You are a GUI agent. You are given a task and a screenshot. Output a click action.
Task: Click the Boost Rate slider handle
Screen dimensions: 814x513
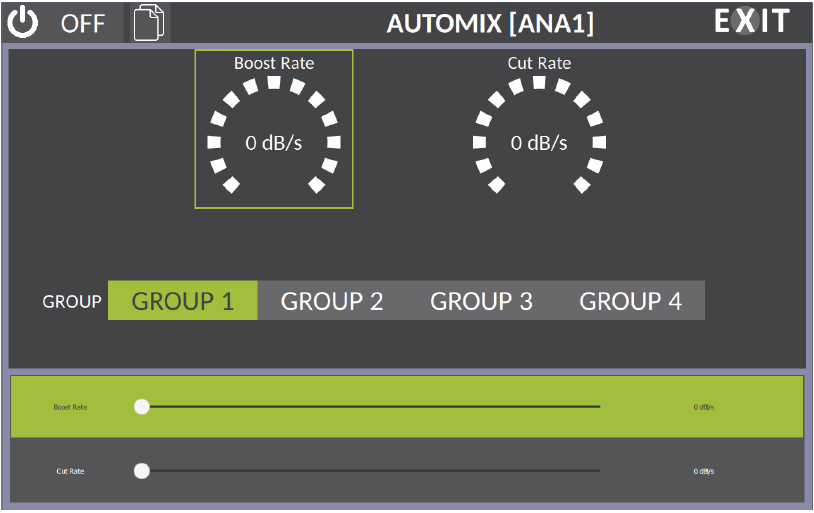(142, 407)
